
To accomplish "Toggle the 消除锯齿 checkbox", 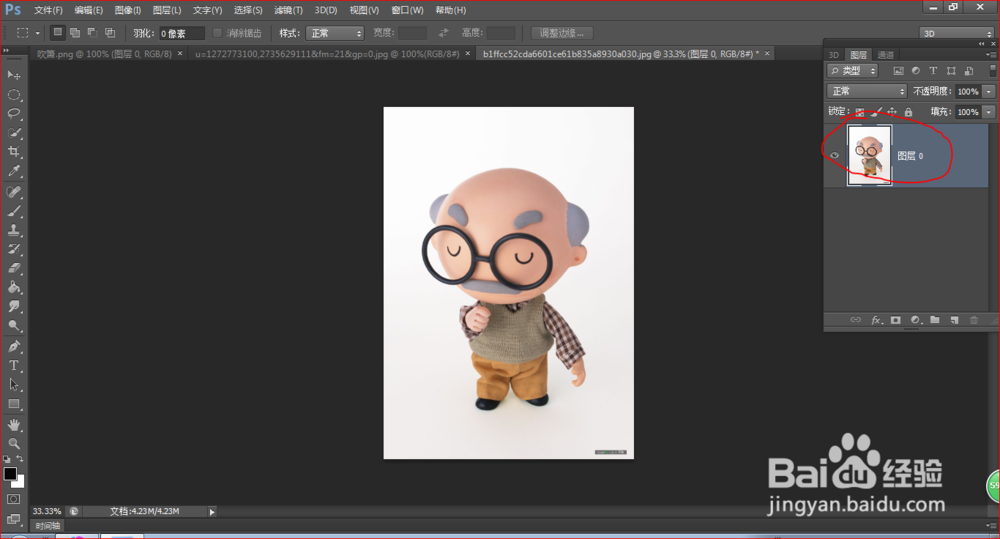I will click(217, 33).
